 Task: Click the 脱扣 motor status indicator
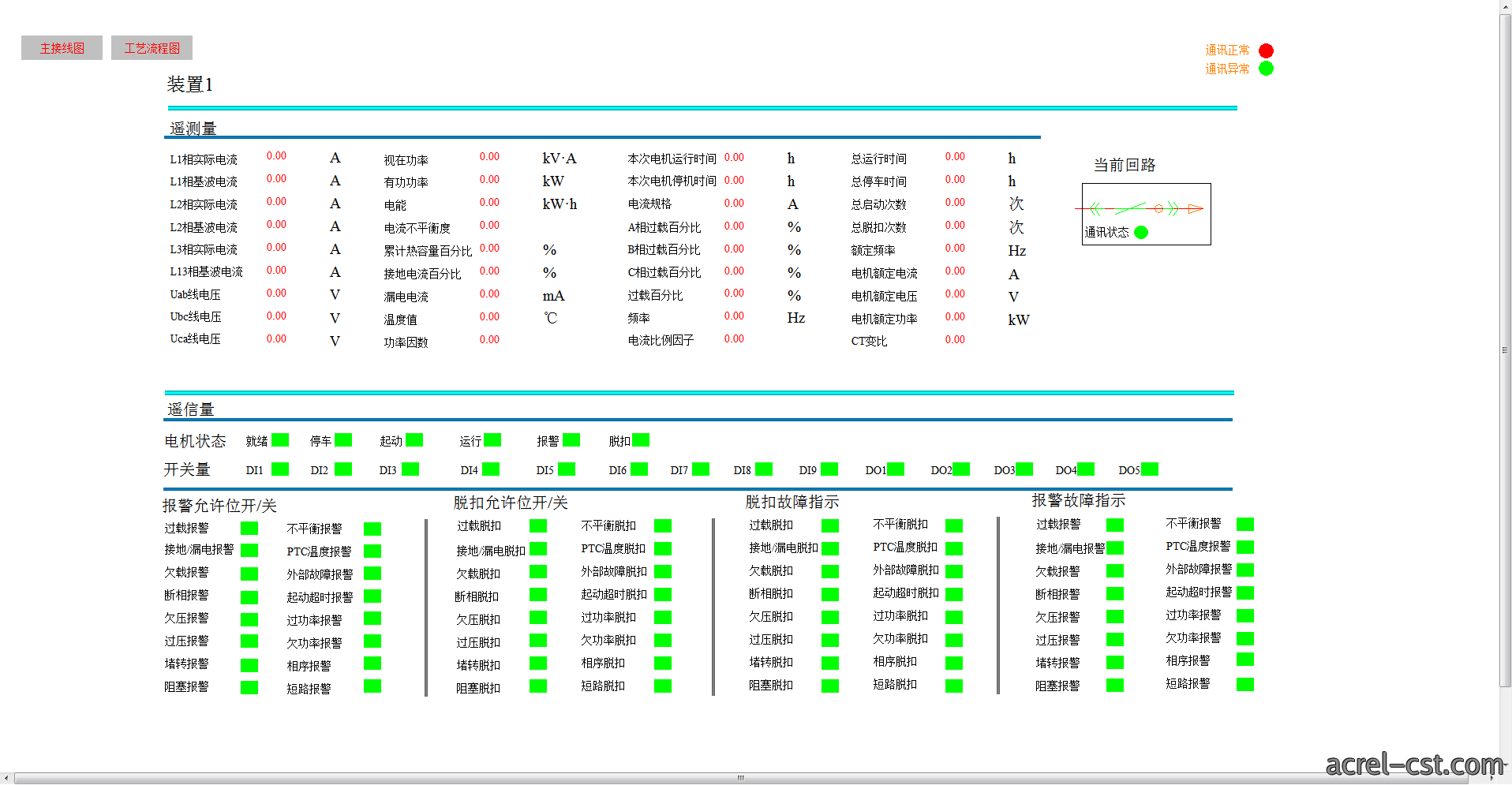click(641, 440)
